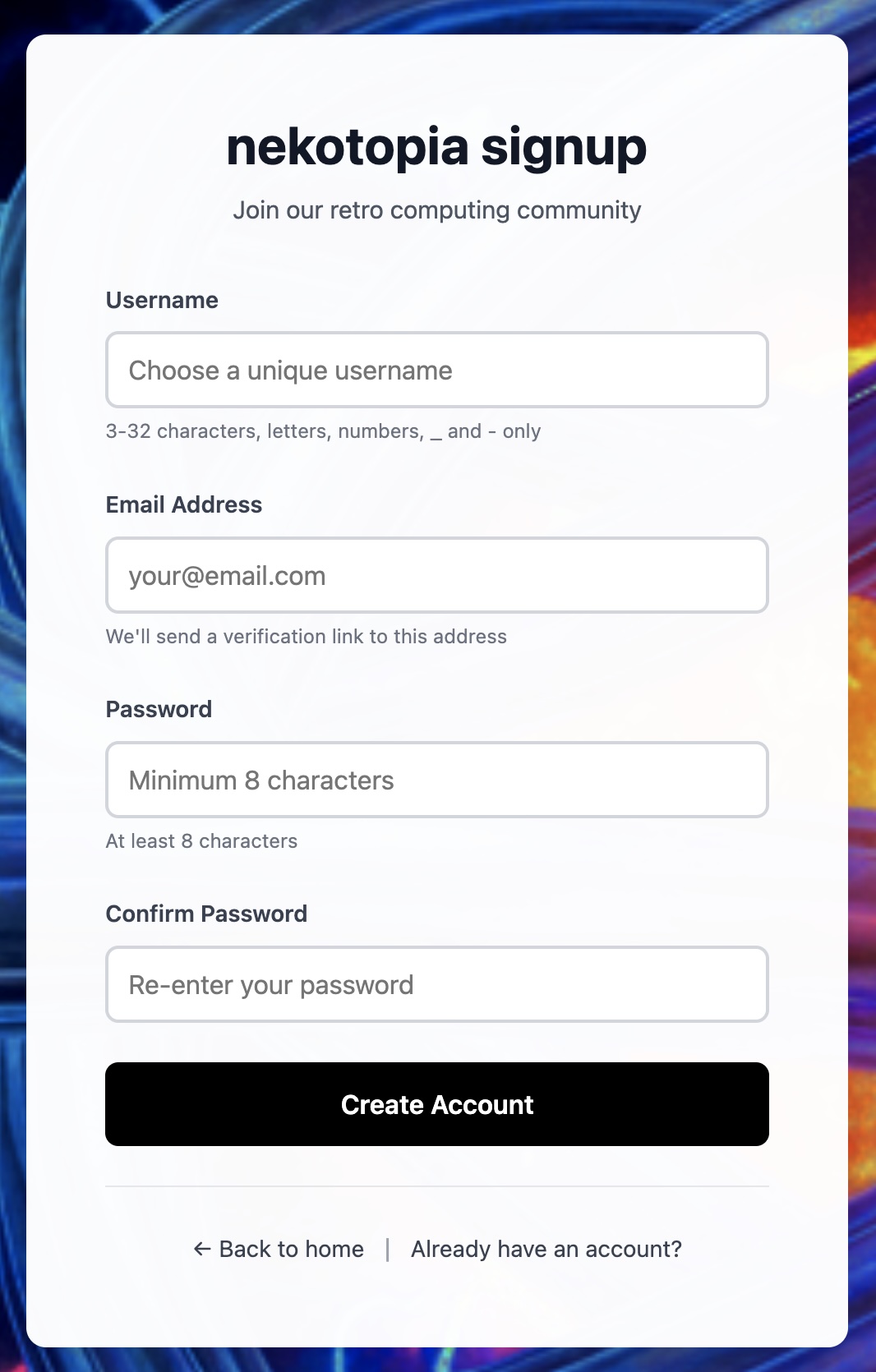This screenshot has height=1372, width=876.
Task: Click the Confirm Password label
Action: (206, 914)
